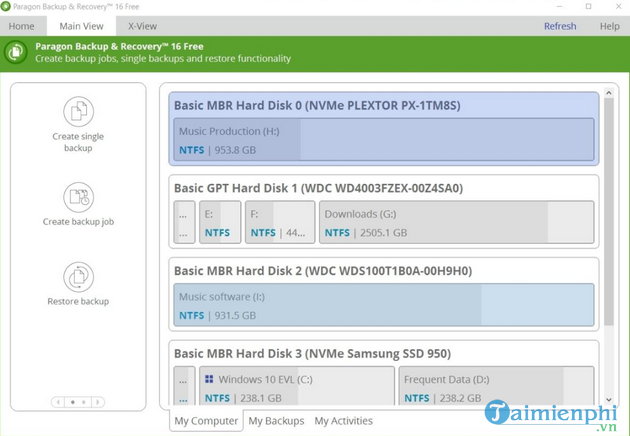
Task: Select the E: NTFS partition
Action: click(x=220, y=222)
